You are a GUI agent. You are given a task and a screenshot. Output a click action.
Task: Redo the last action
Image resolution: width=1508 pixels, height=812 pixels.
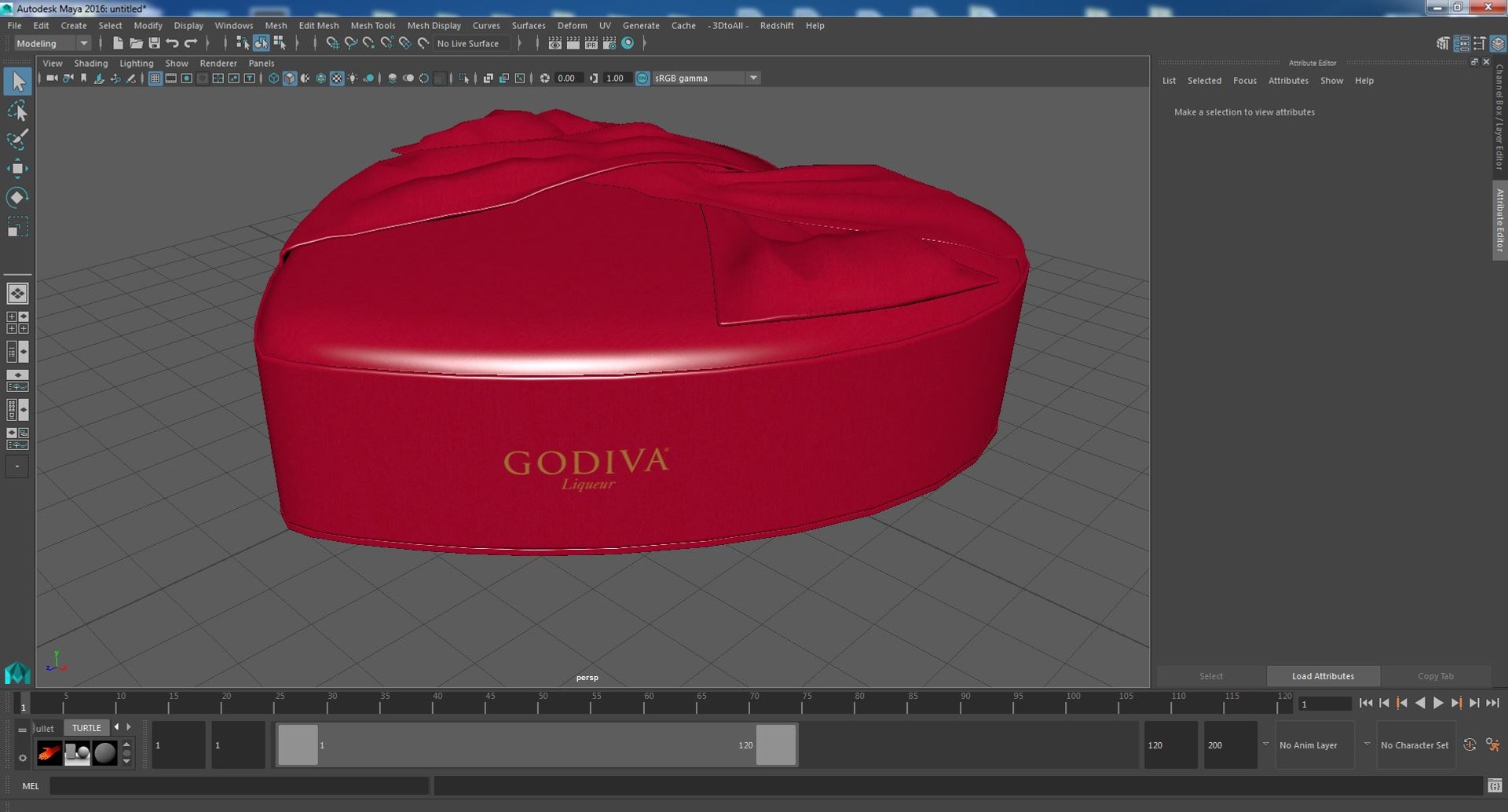coord(190,43)
